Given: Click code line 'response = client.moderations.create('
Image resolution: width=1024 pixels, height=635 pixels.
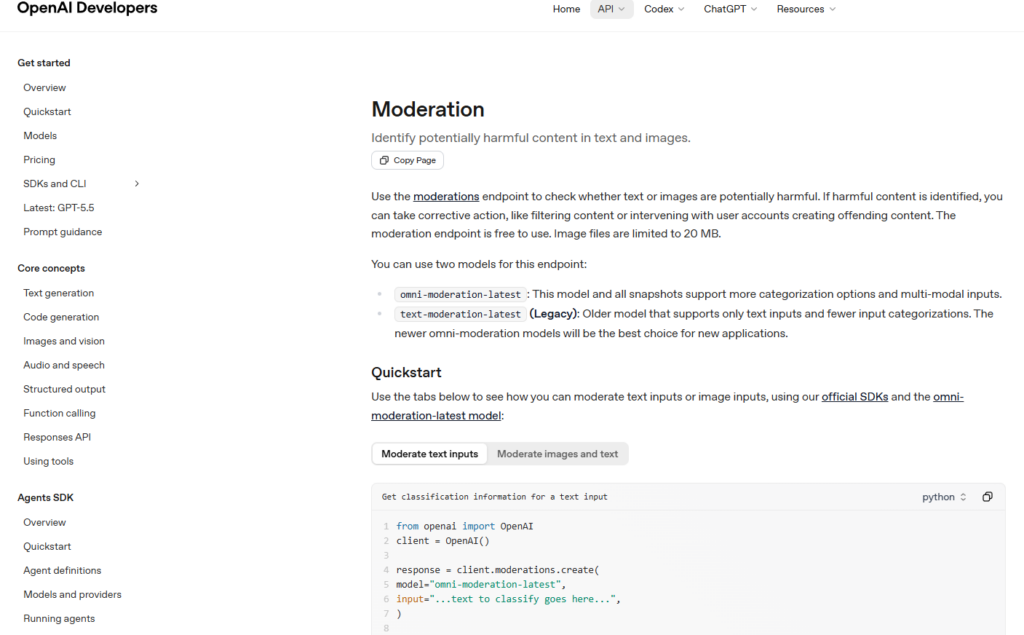Looking at the screenshot, I should point(498,570).
